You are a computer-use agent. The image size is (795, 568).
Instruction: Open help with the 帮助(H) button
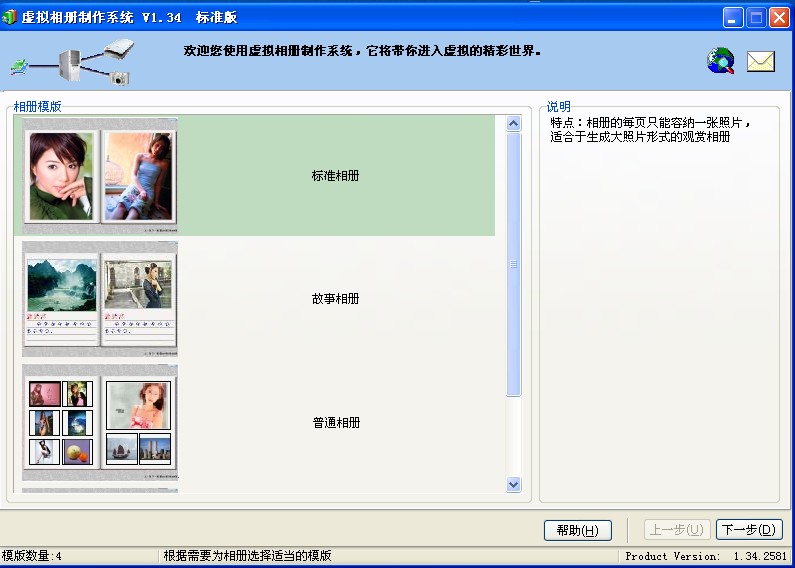point(577,530)
